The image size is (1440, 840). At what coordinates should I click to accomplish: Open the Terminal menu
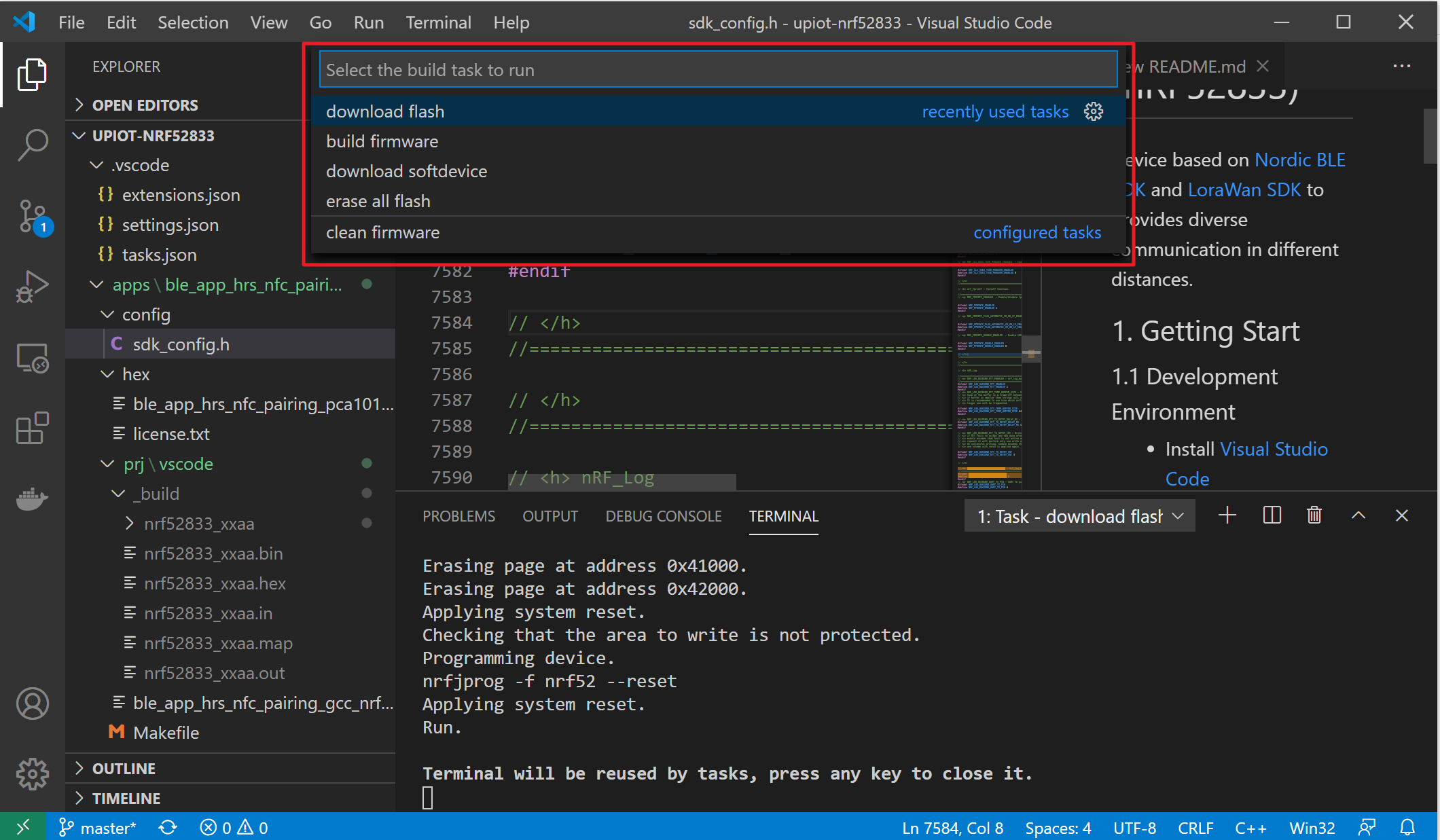point(438,22)
